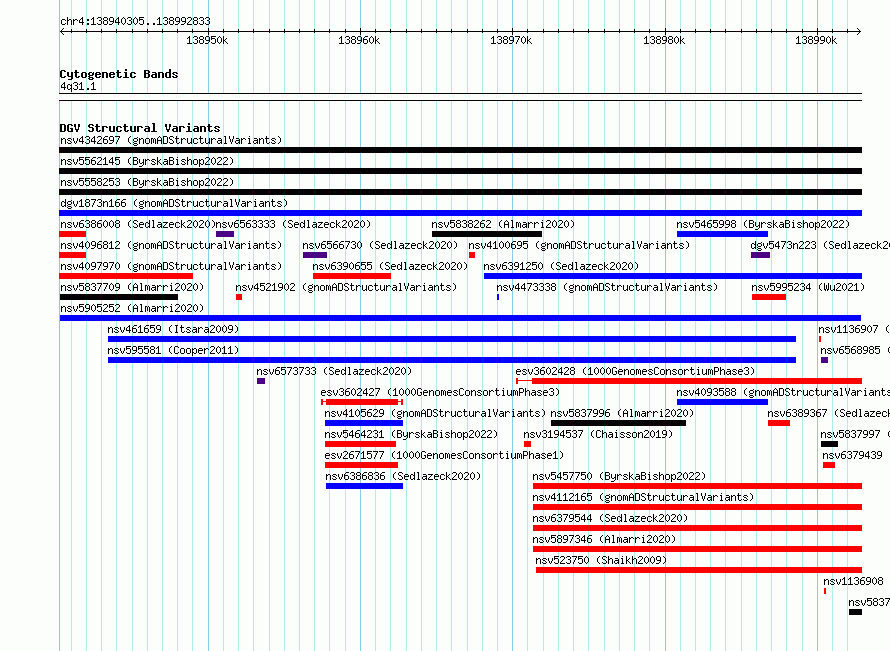Screen dimensions: 890x651
Task: Open the 4q31.1 cytogenetic band label
Action: pyautogui.click(x=78, y=86)
